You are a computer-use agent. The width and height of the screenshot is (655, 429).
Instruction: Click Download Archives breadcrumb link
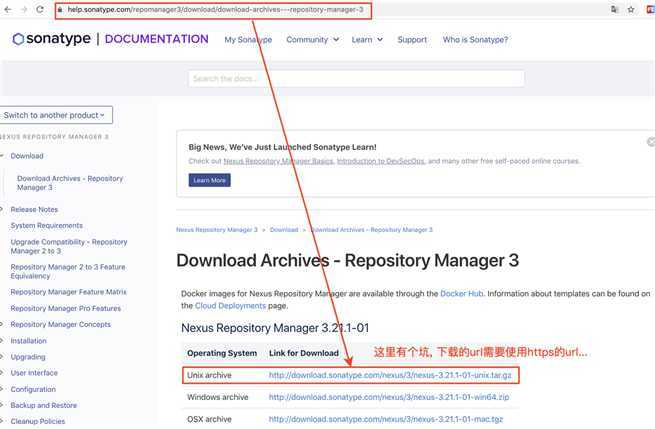372,230
